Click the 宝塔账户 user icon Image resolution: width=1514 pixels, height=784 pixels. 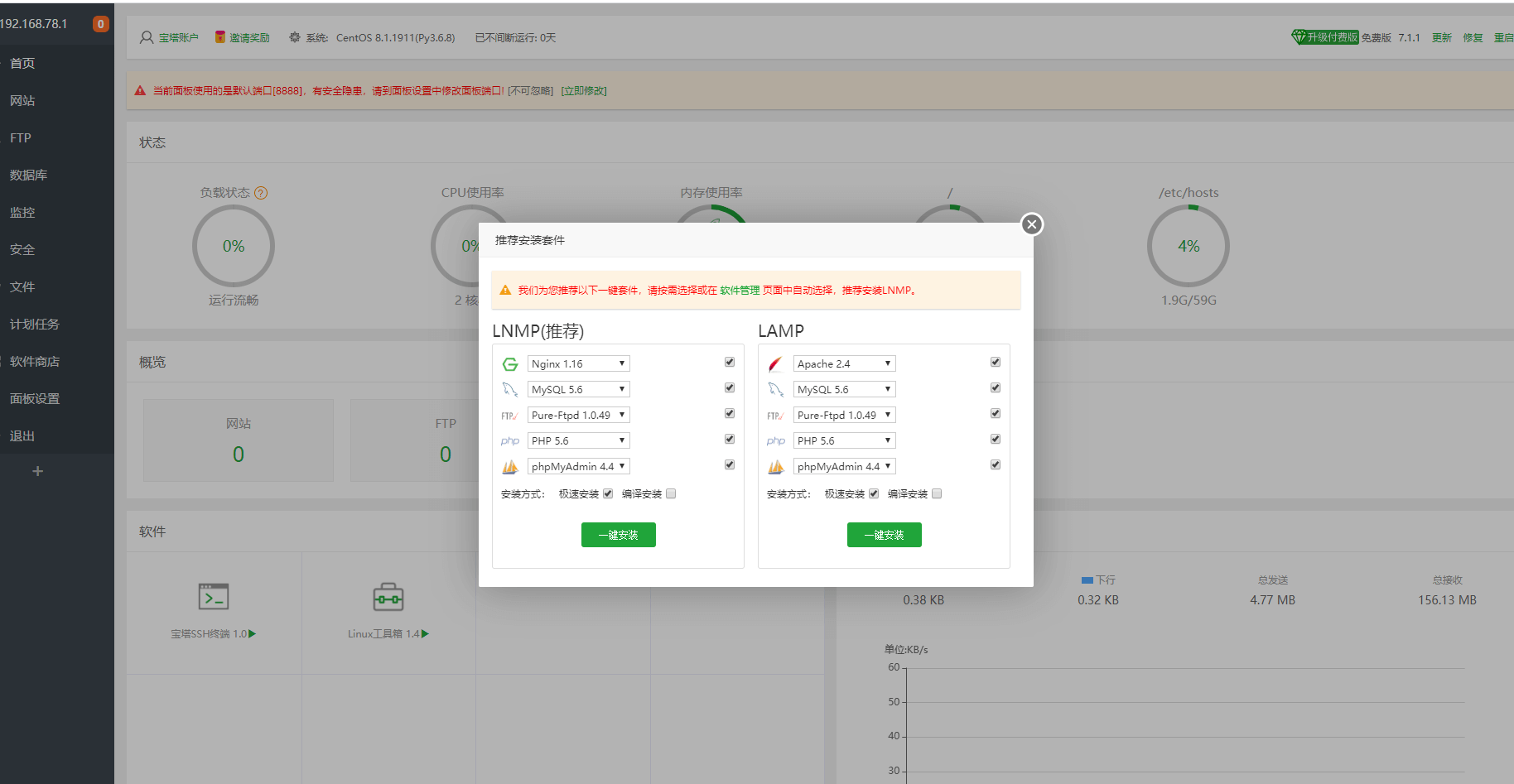point(147,38)
